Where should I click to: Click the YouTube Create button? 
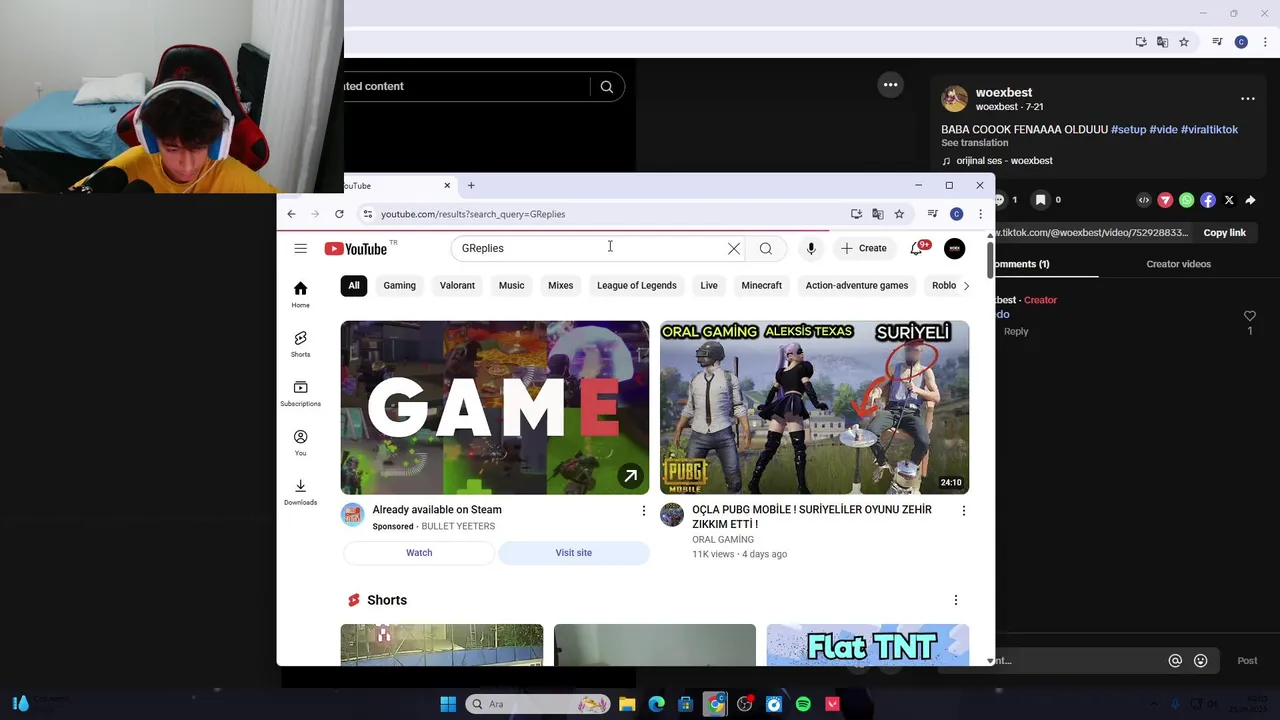[x=864, y=248]
